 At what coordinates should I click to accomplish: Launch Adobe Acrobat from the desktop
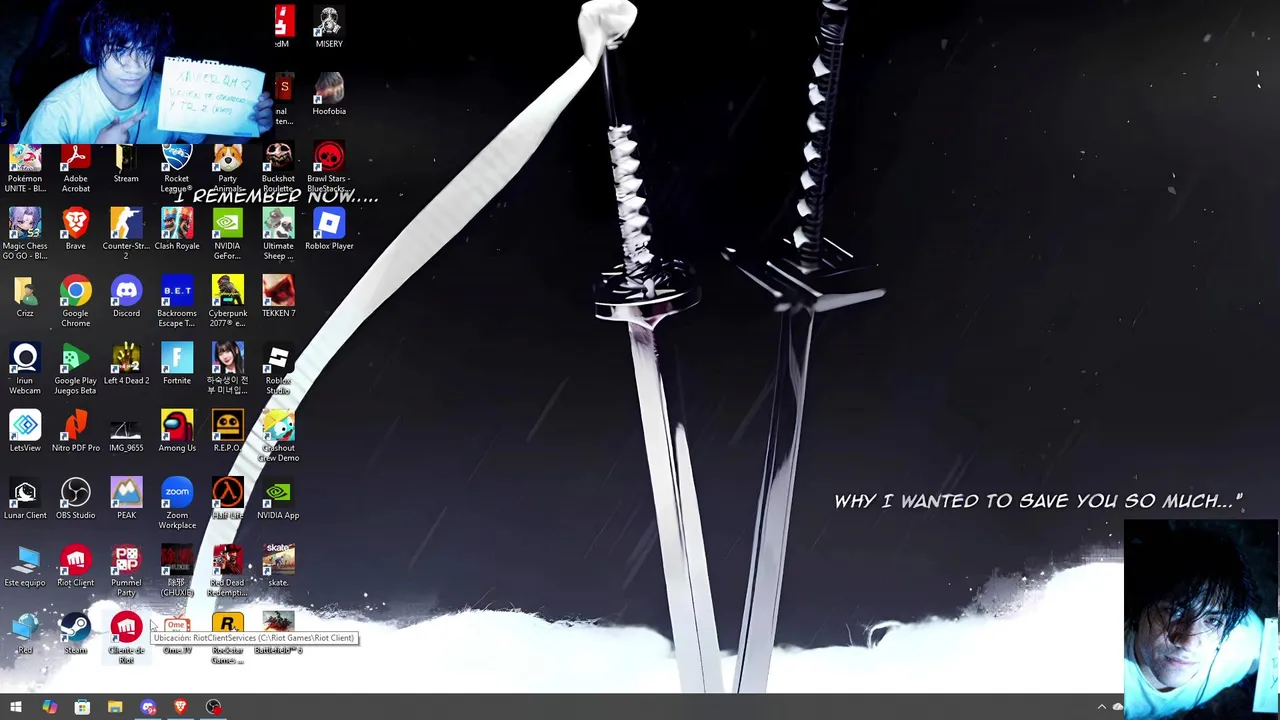[75, 168]
